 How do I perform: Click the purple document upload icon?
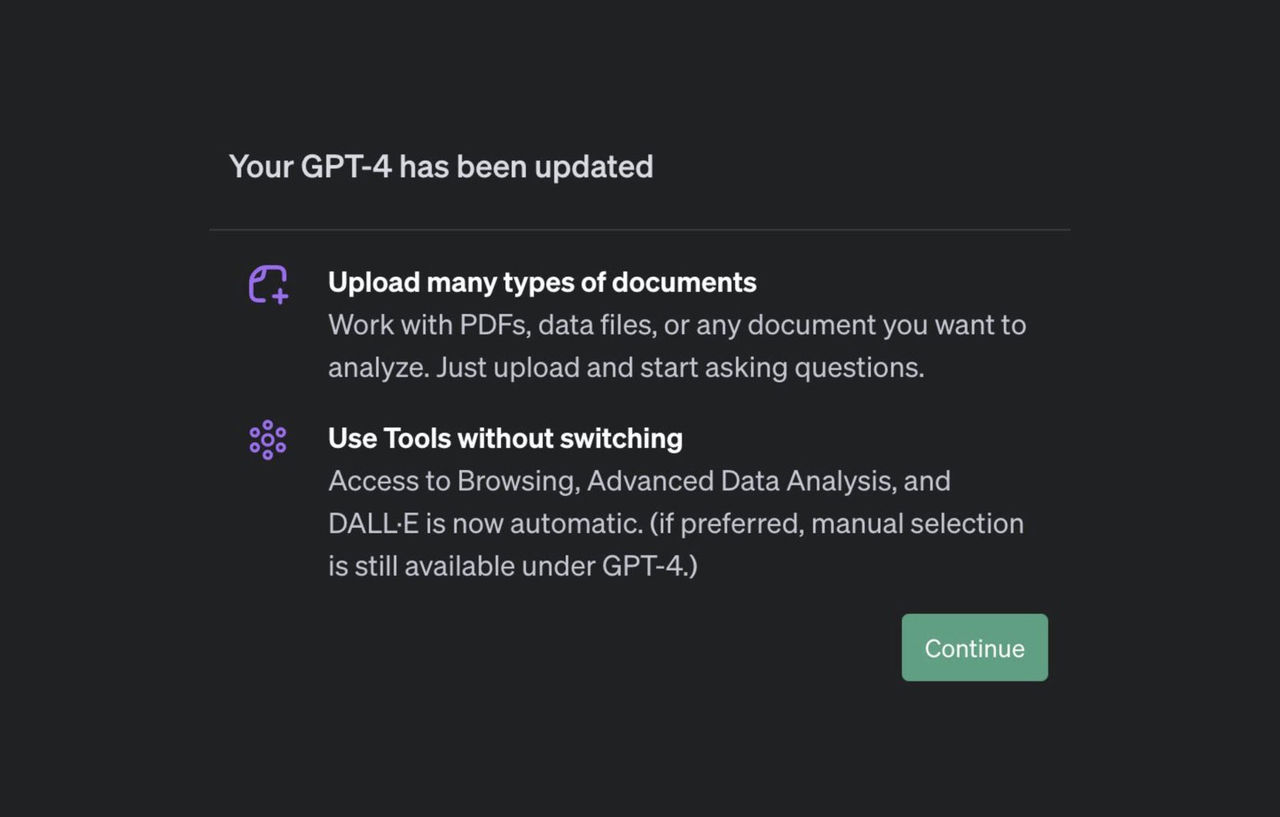[268, 284]
